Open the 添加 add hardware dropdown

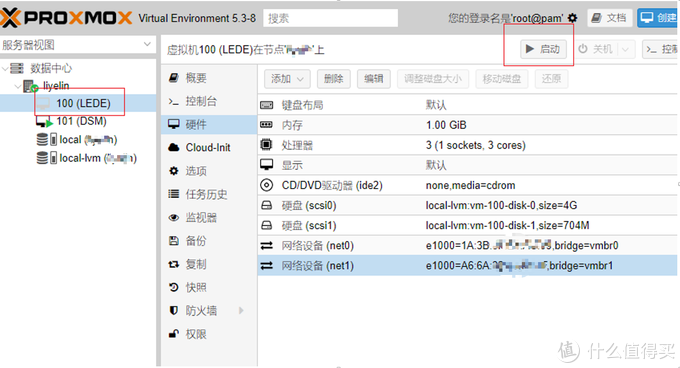(x=287, y=79)
